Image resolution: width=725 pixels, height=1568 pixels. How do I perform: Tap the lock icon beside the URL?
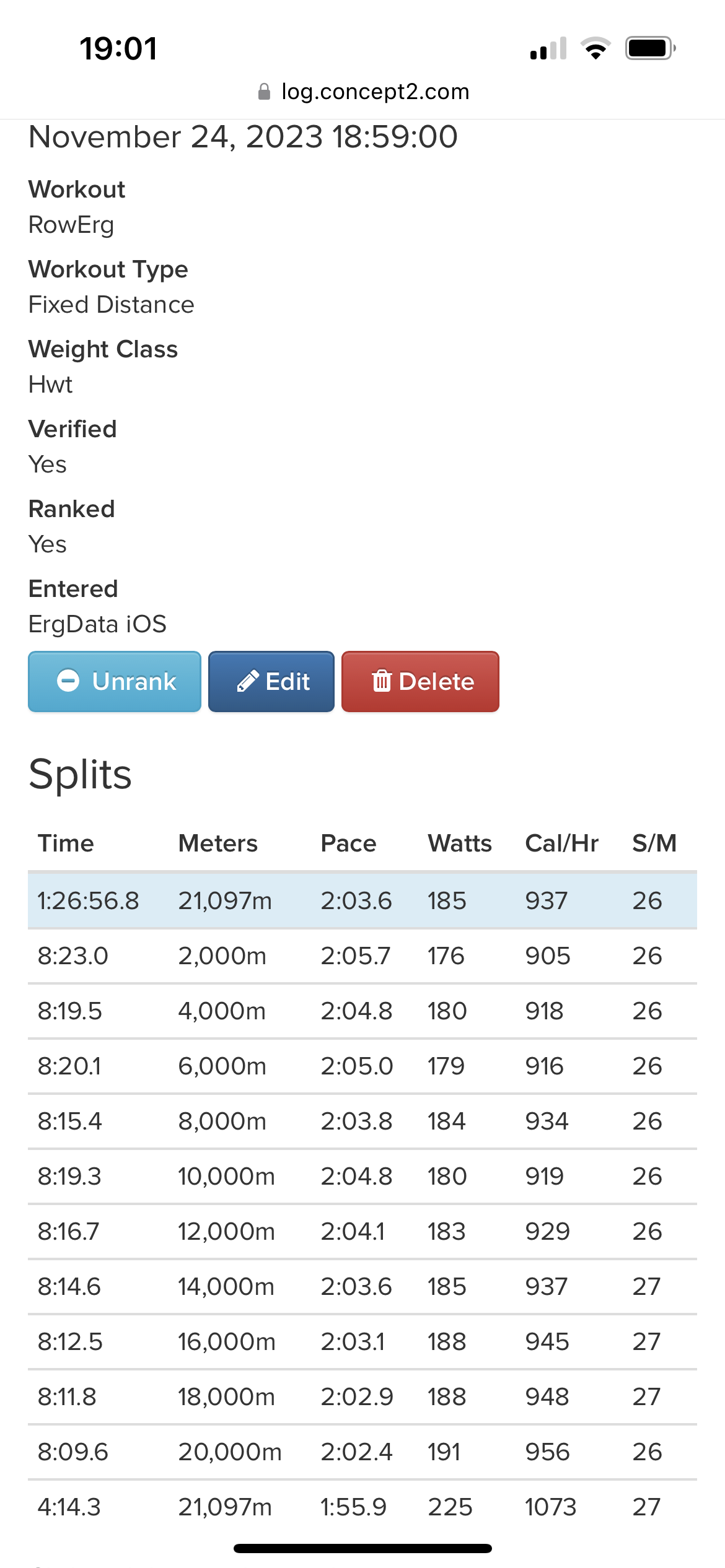[264, 92]
